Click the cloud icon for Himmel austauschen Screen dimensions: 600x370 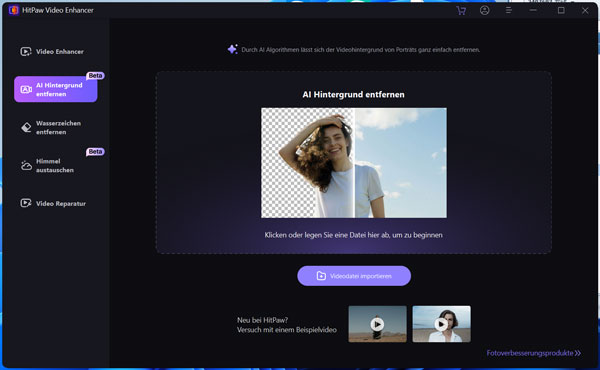point(26,165)
